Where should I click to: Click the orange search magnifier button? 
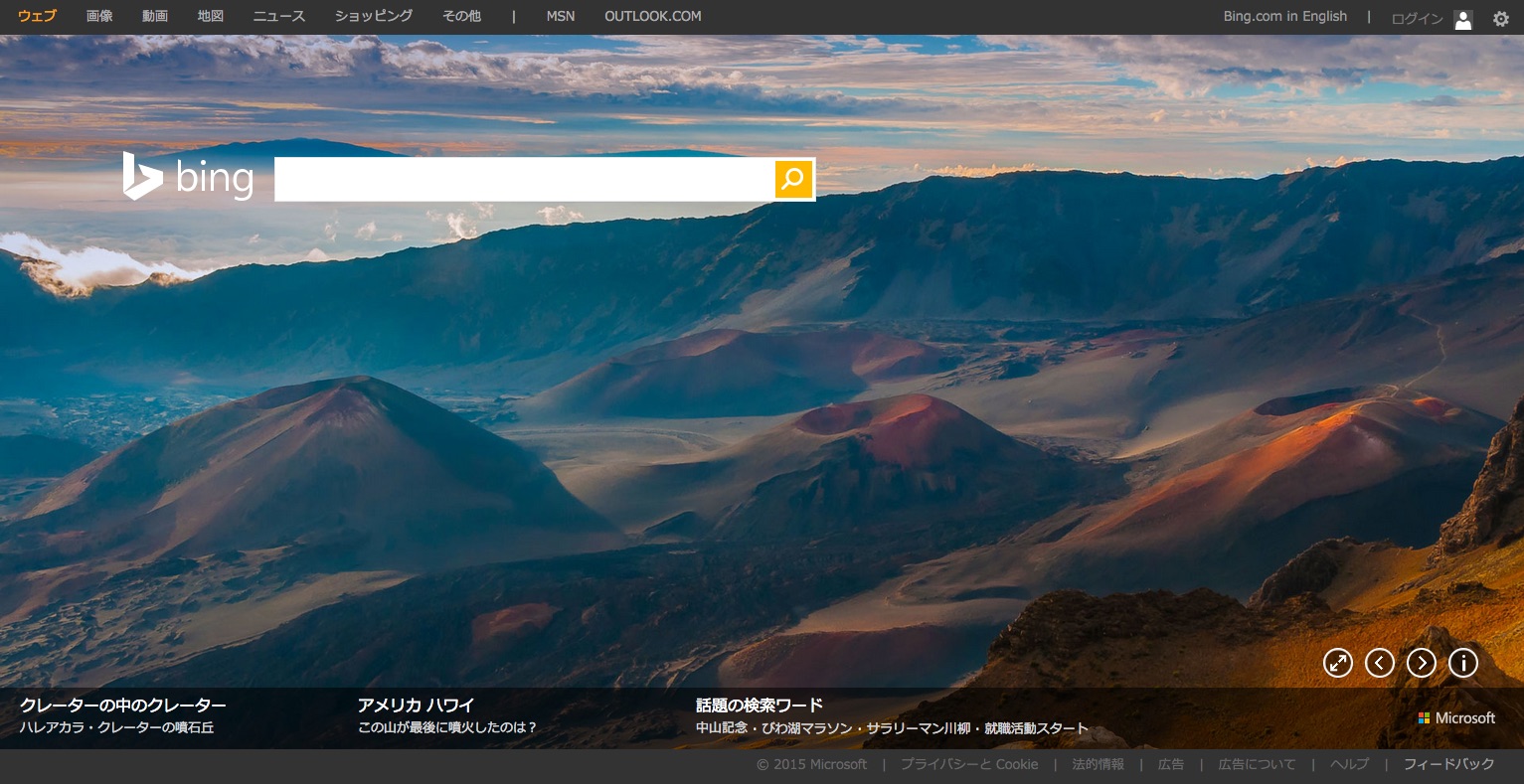(x=793, y=179)
